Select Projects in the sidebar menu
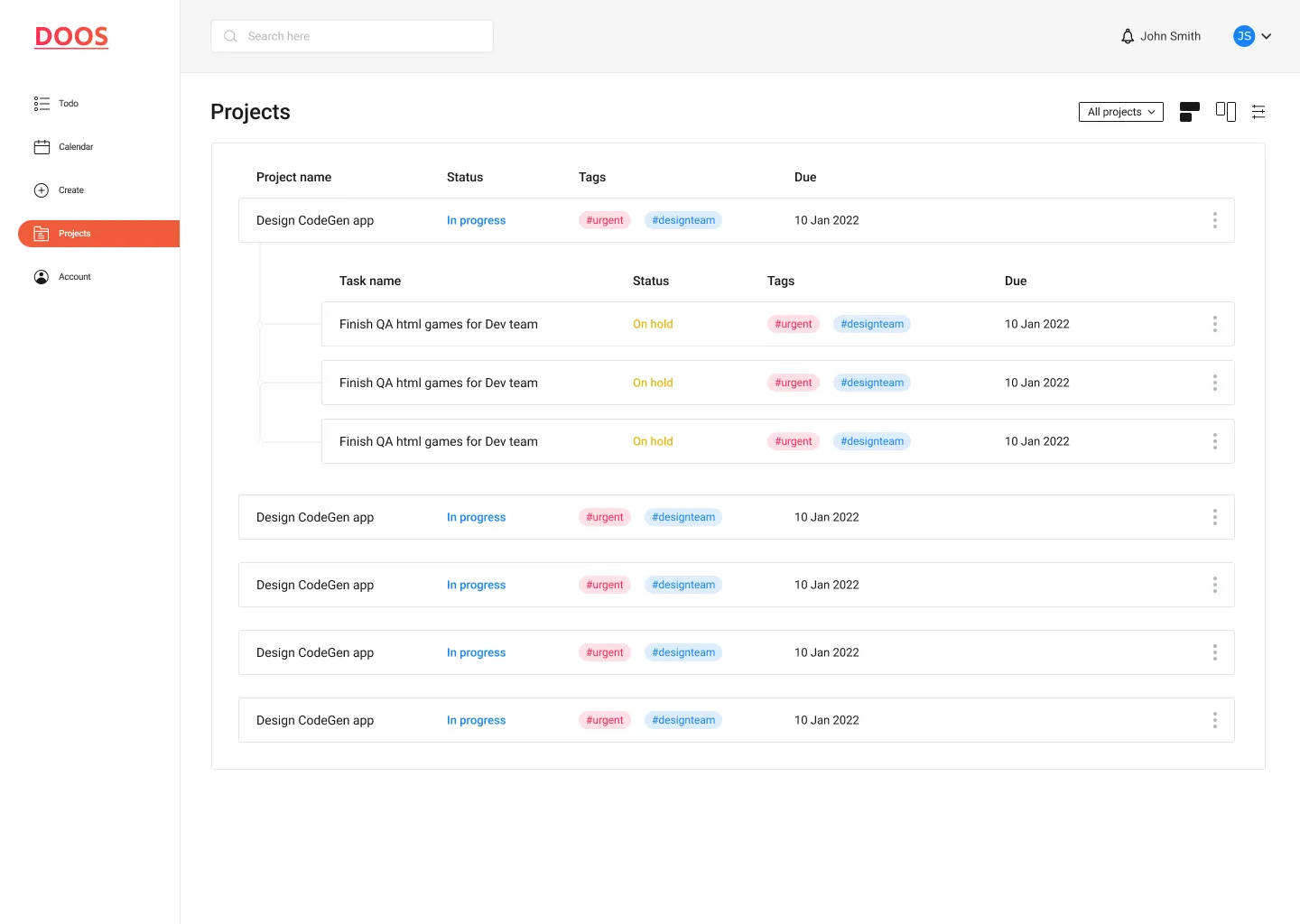Viewport: 1300px width, 924px height. 99,234
